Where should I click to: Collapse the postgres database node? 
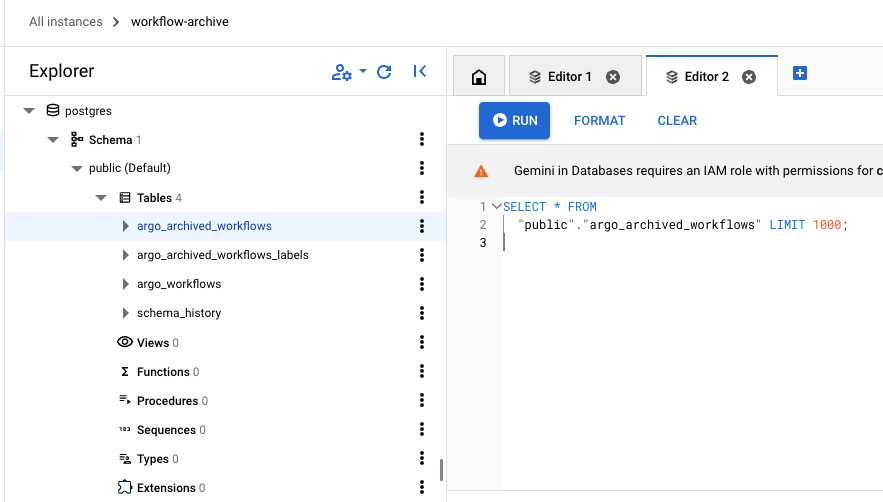click(x=29, y=111)
